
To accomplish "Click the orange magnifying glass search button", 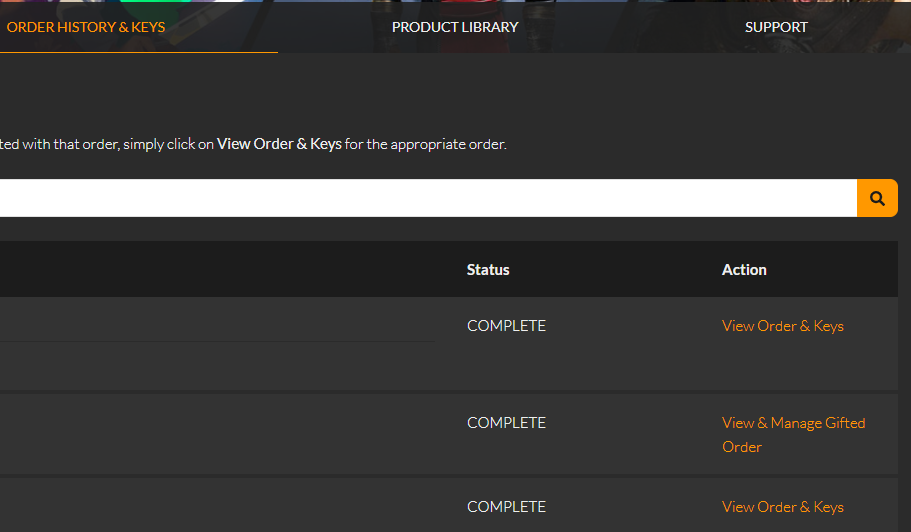I will [877, 198].
